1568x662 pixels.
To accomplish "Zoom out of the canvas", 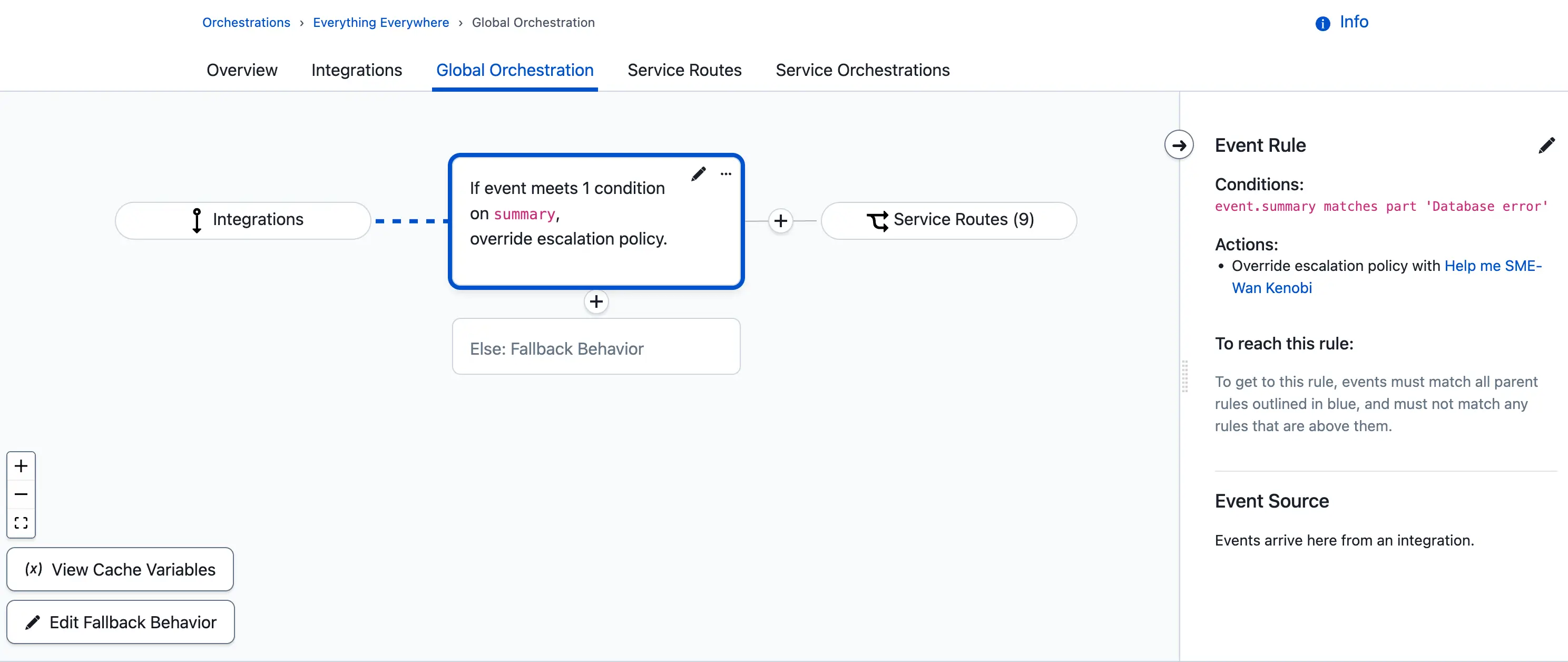I will (21, 494).
